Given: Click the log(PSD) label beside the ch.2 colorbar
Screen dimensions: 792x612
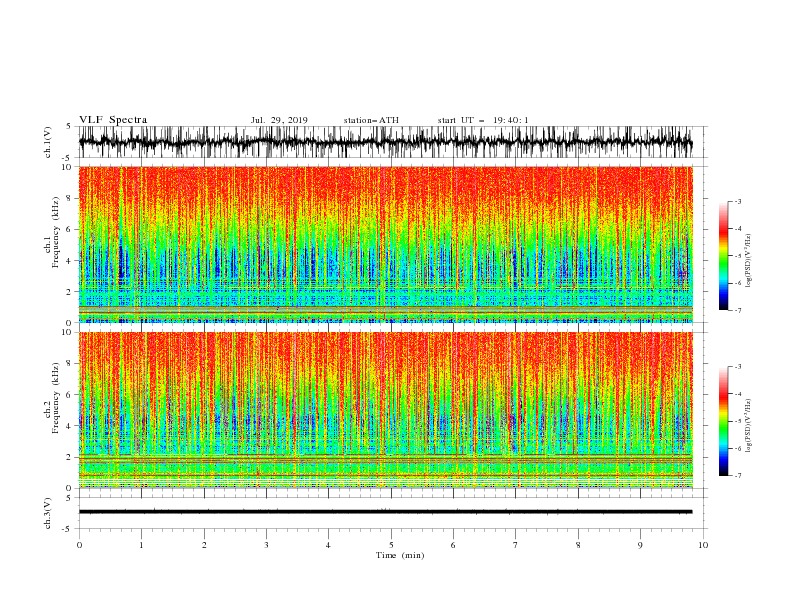Looking at the screenshot, I should (x=748, y=426).
